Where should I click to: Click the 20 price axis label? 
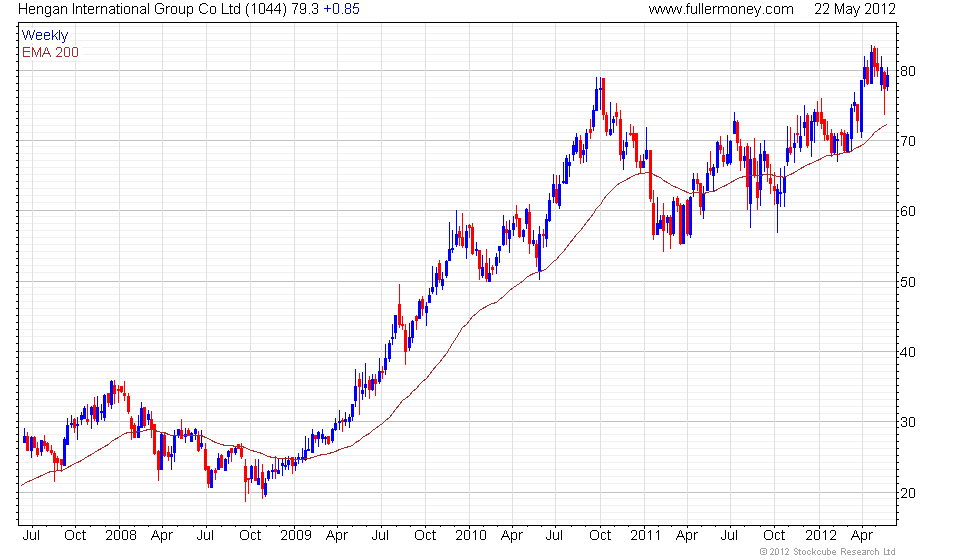tap(908, 493)
